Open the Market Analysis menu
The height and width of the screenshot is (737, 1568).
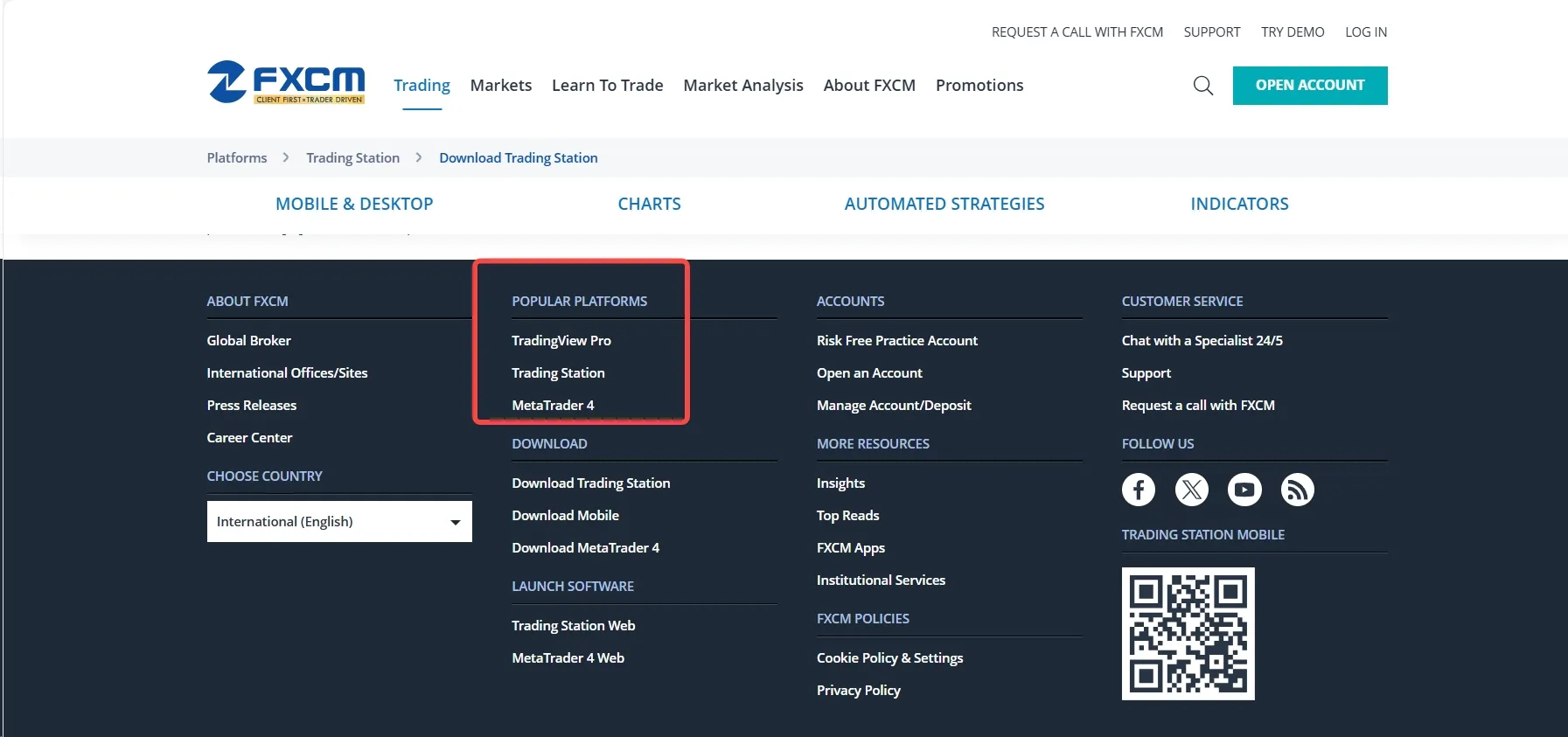tap(743, 86)
